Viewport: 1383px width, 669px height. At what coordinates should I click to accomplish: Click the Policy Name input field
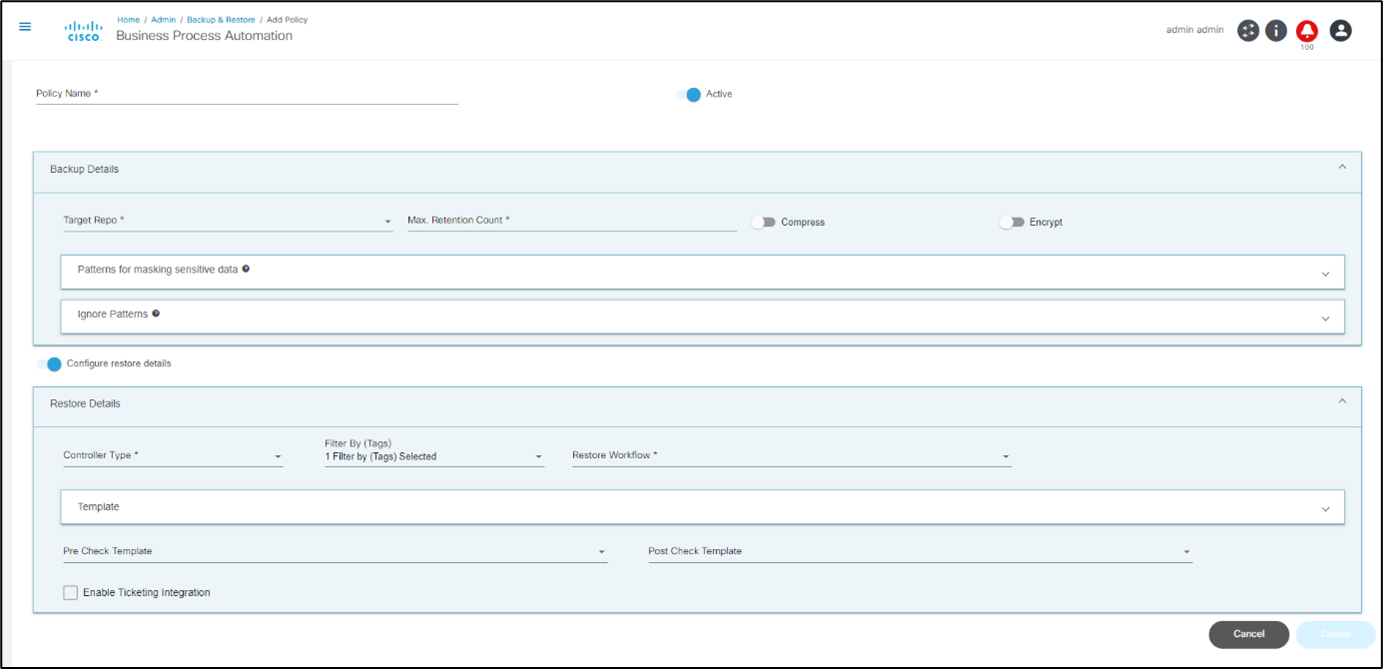coord(246,94)
